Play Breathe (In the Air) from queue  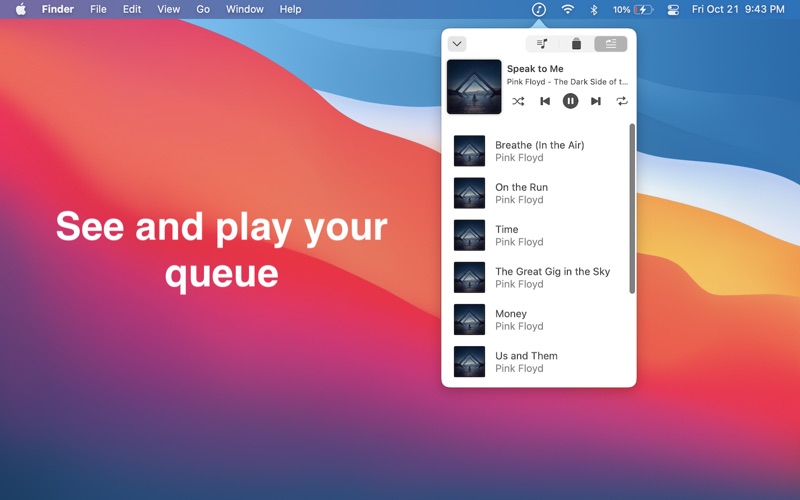click(538, 151)
